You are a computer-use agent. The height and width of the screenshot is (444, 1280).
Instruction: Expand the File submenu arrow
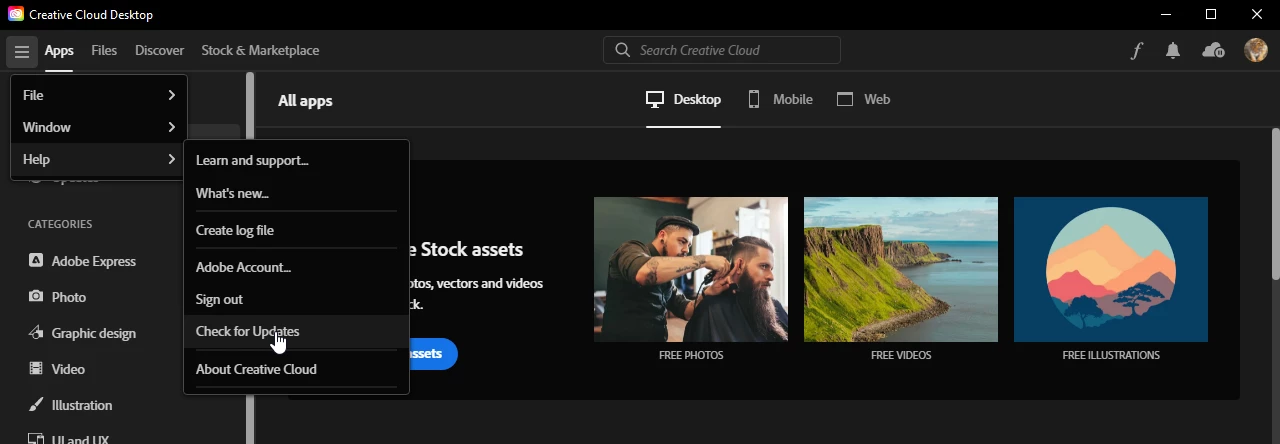[x=172, y=95]
